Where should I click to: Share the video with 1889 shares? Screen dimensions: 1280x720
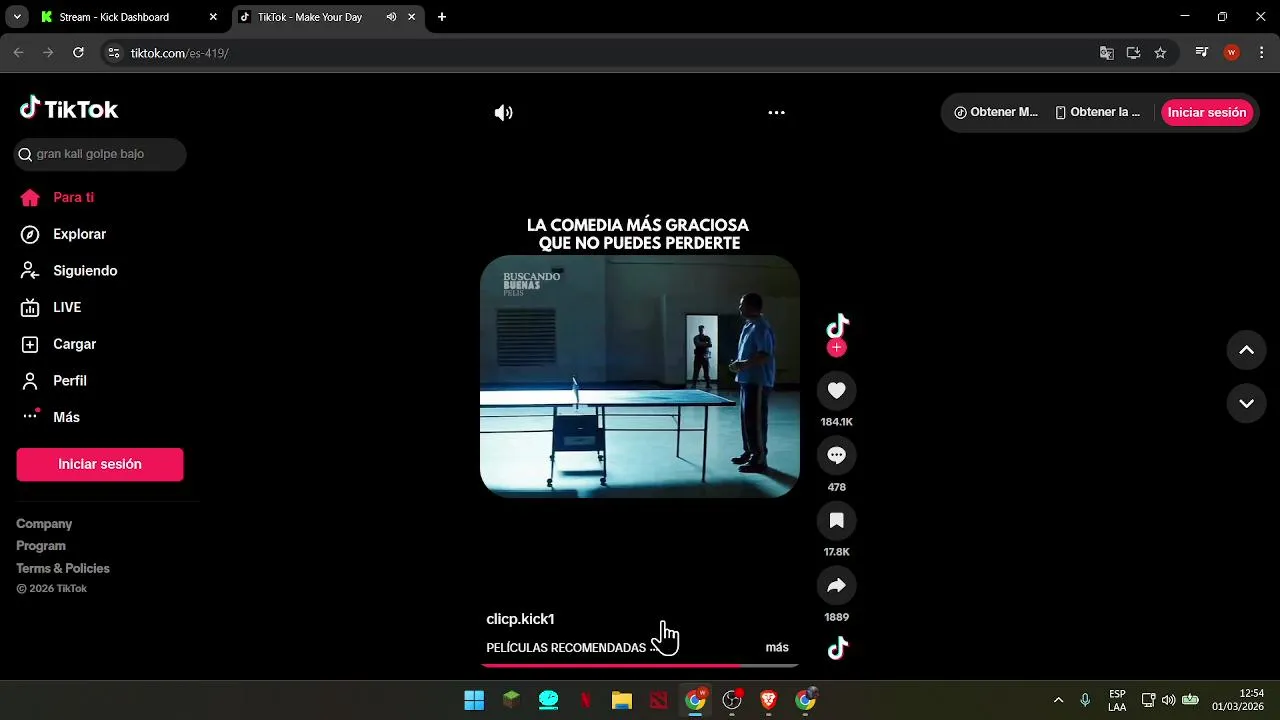(837, 586)
